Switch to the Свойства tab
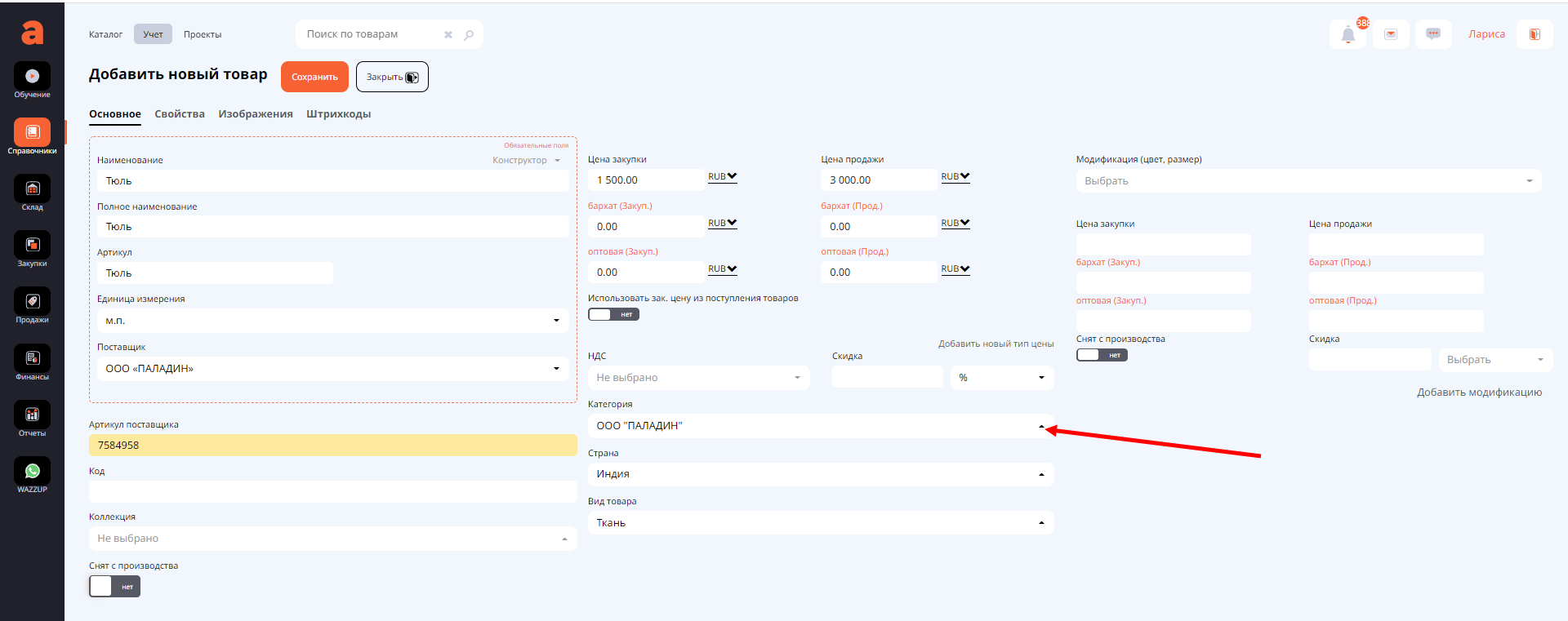Image resolution: width=1568 pixels, height=621 pixels. pyautogui.click(x=180, y=114)
